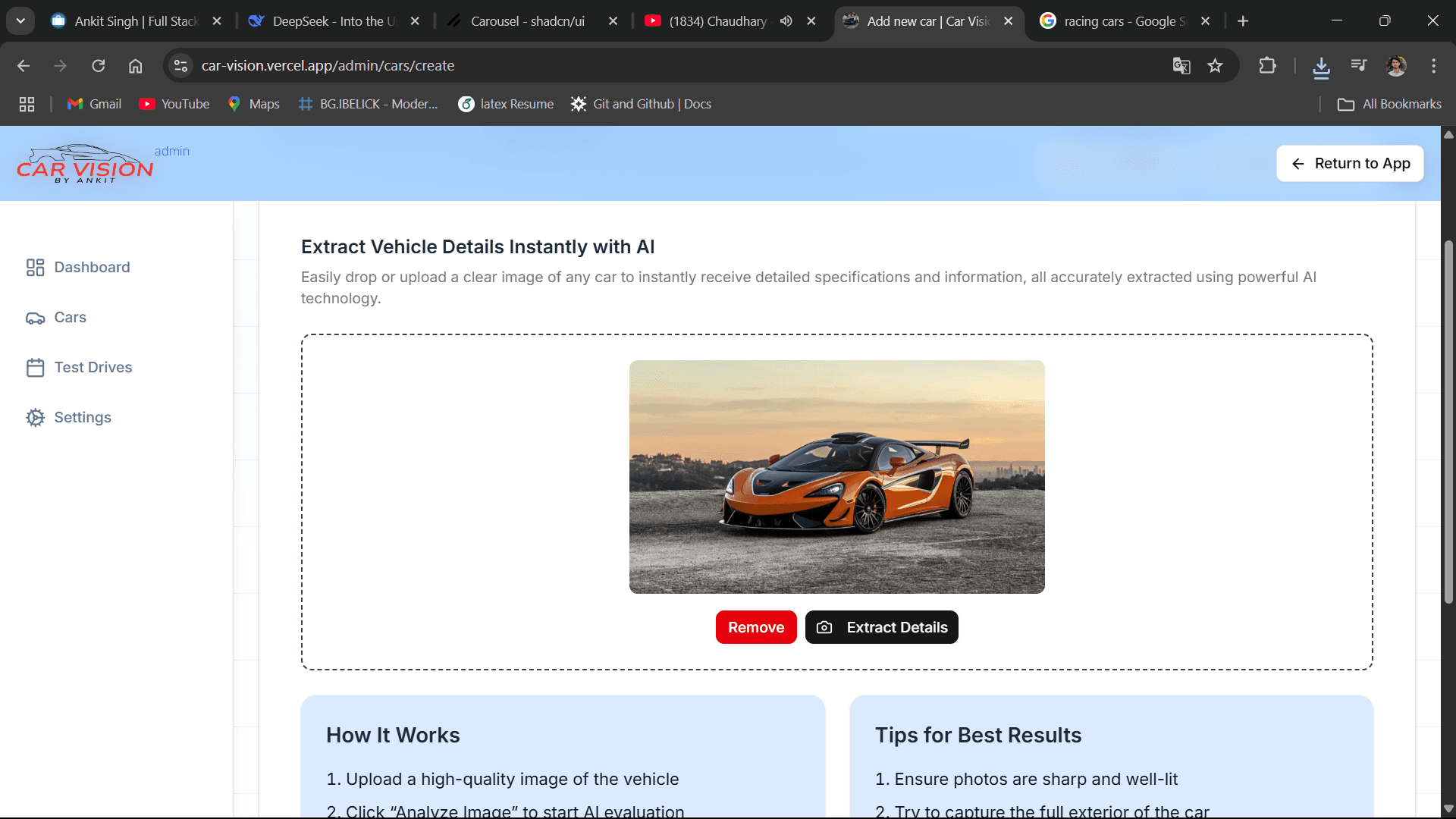Image resolution: width=1456 pixels, height=819 pixels.
Task: Click the Extract Details button
Action: 881,627
